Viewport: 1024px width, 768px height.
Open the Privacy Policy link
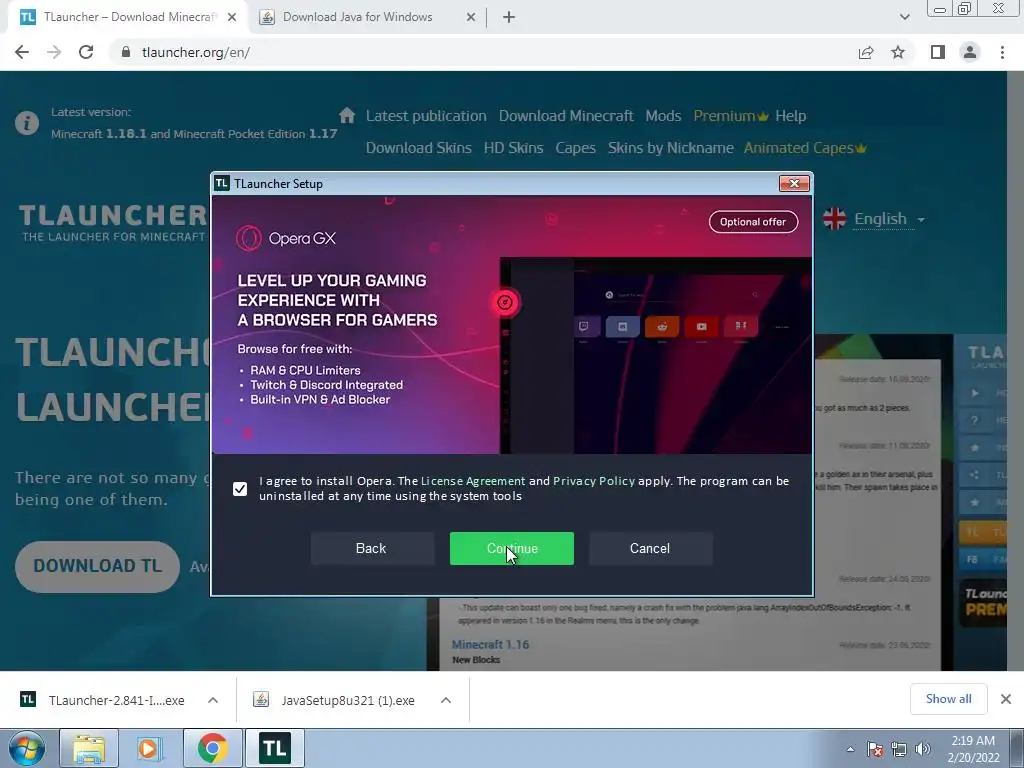coord(594,481)
